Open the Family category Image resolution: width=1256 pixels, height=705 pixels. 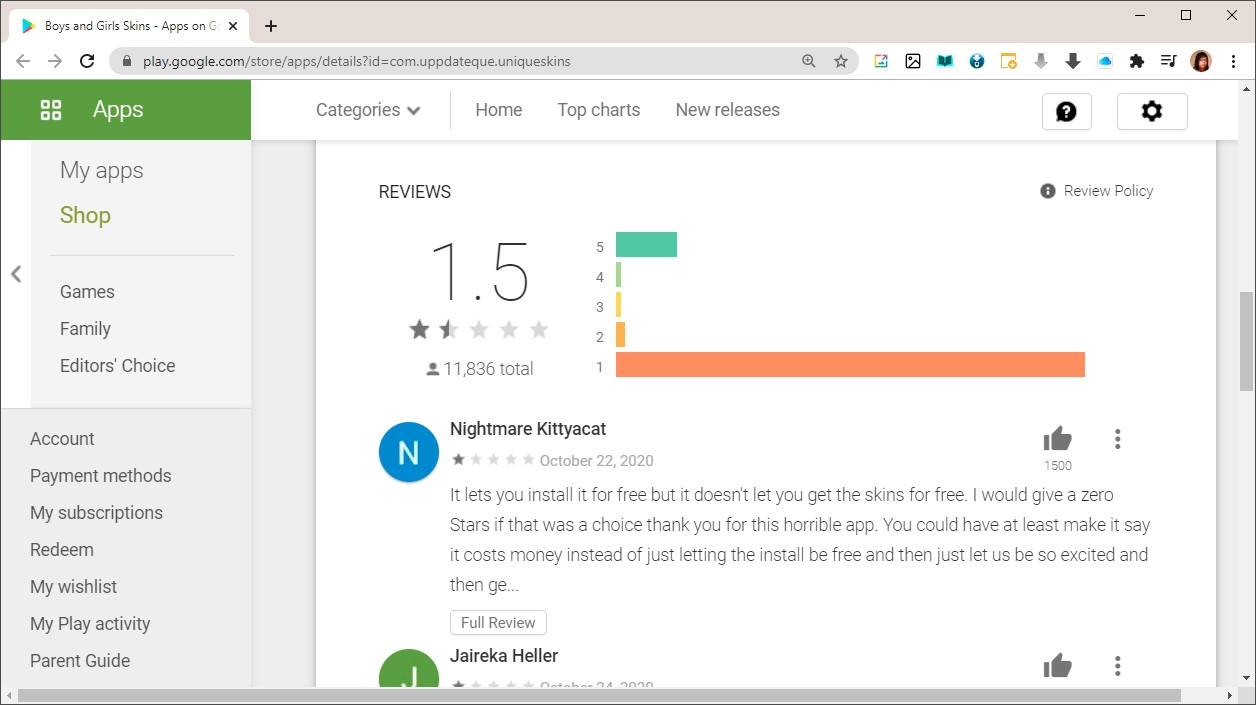click(x=85, y=329)
